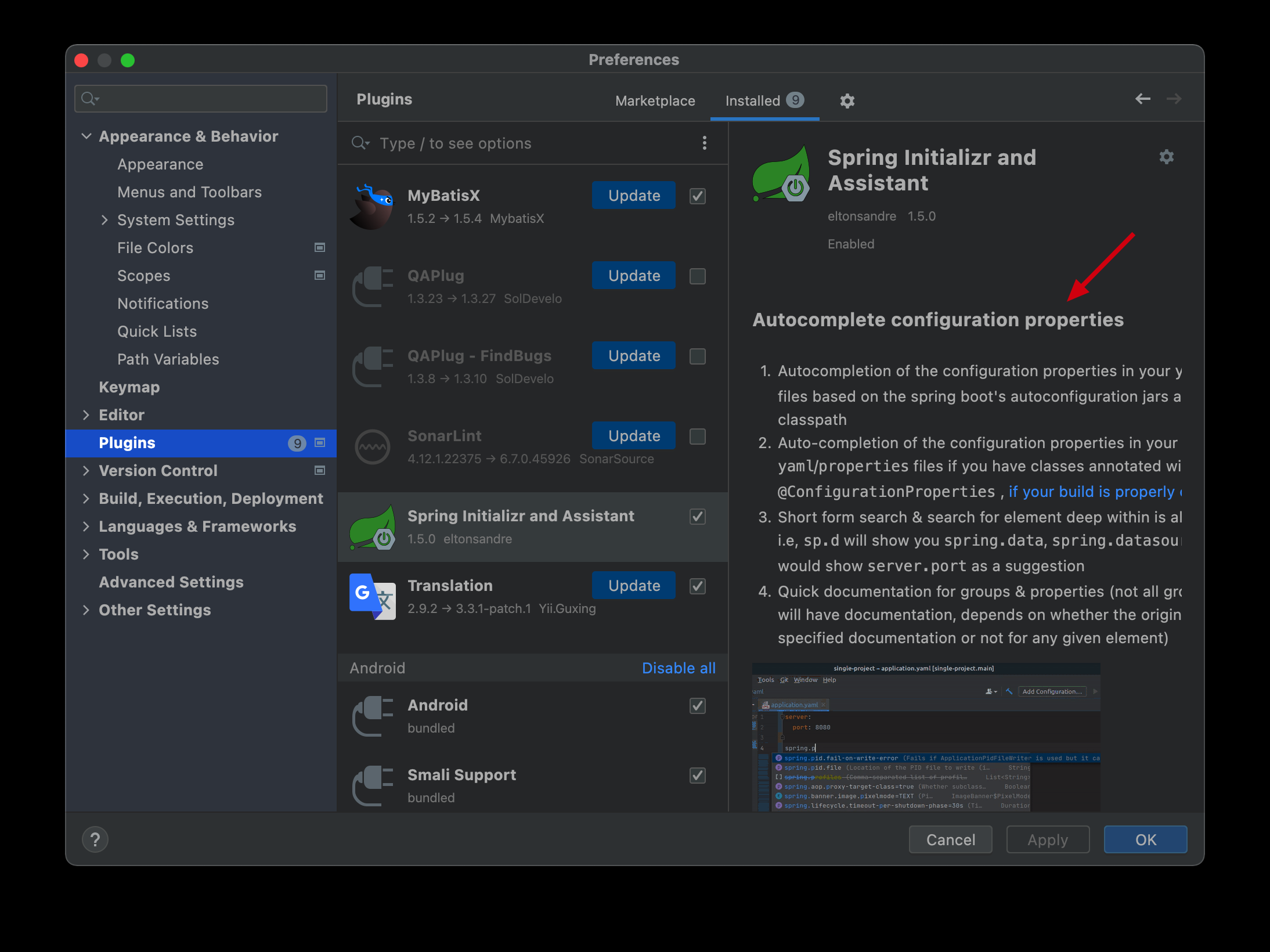Update the SonarLint plugin

(633, 436)
